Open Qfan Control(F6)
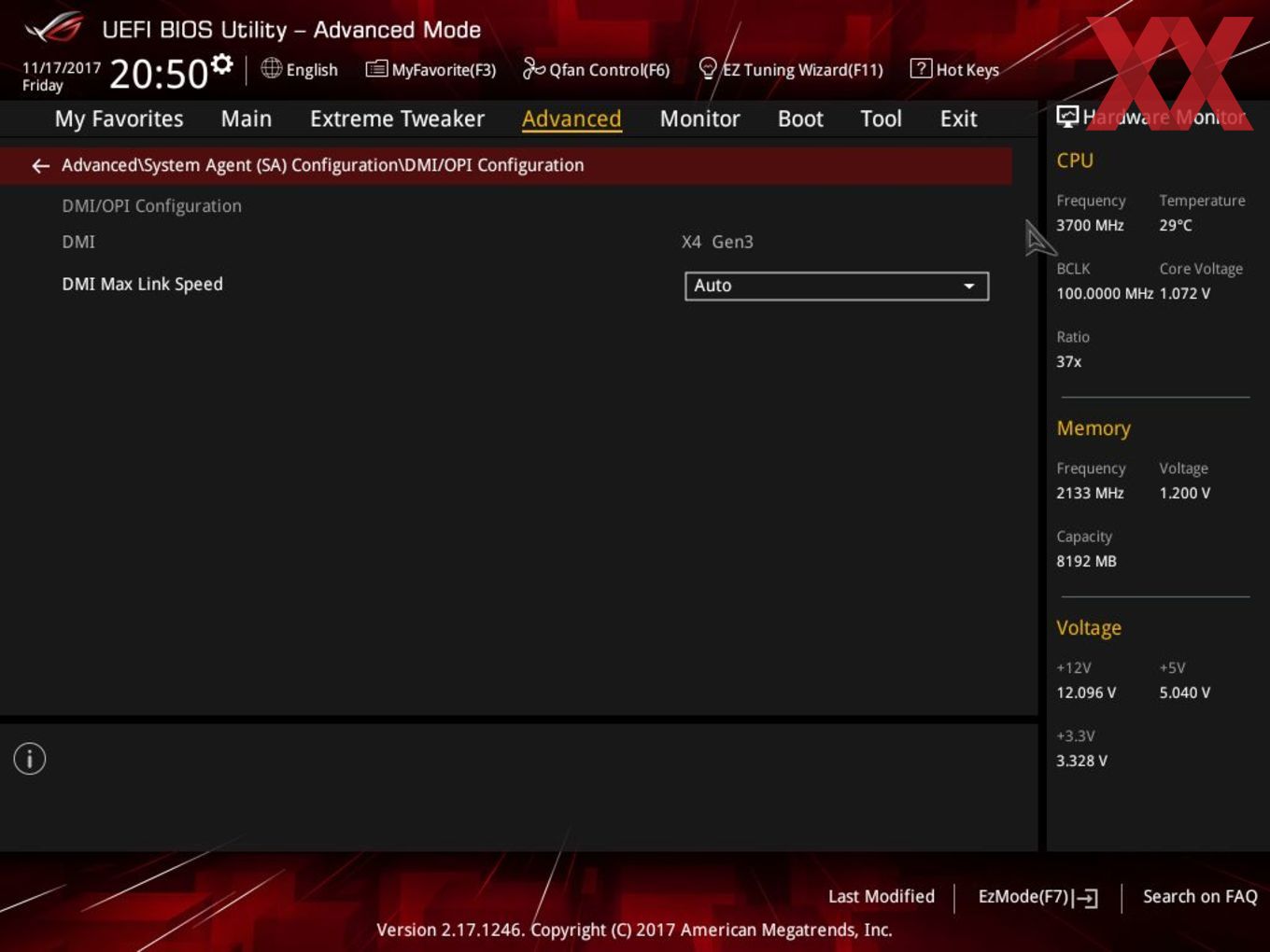 [x=596, y=69]
